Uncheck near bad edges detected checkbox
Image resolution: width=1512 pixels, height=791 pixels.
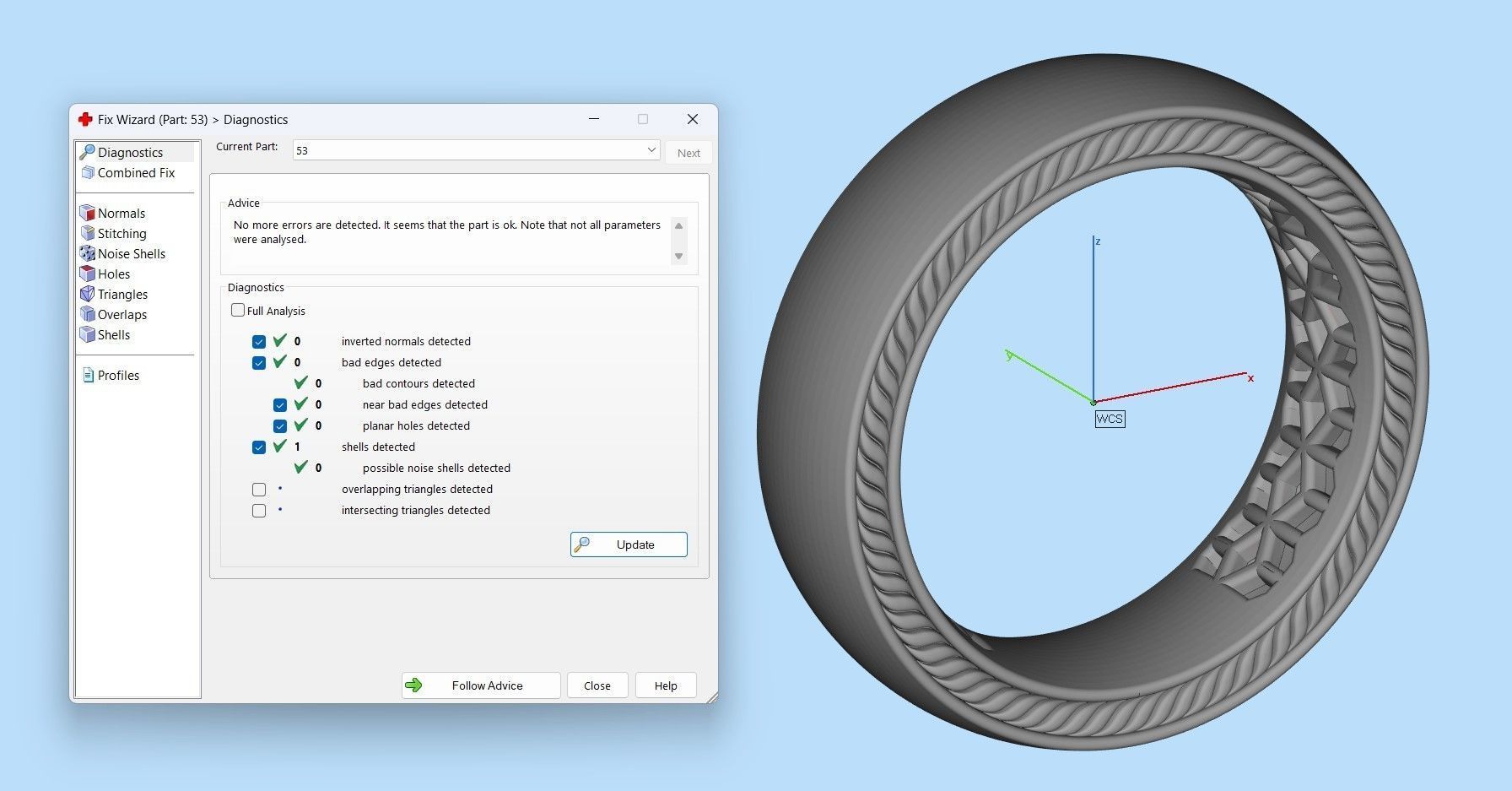click(x=280, y=405)
